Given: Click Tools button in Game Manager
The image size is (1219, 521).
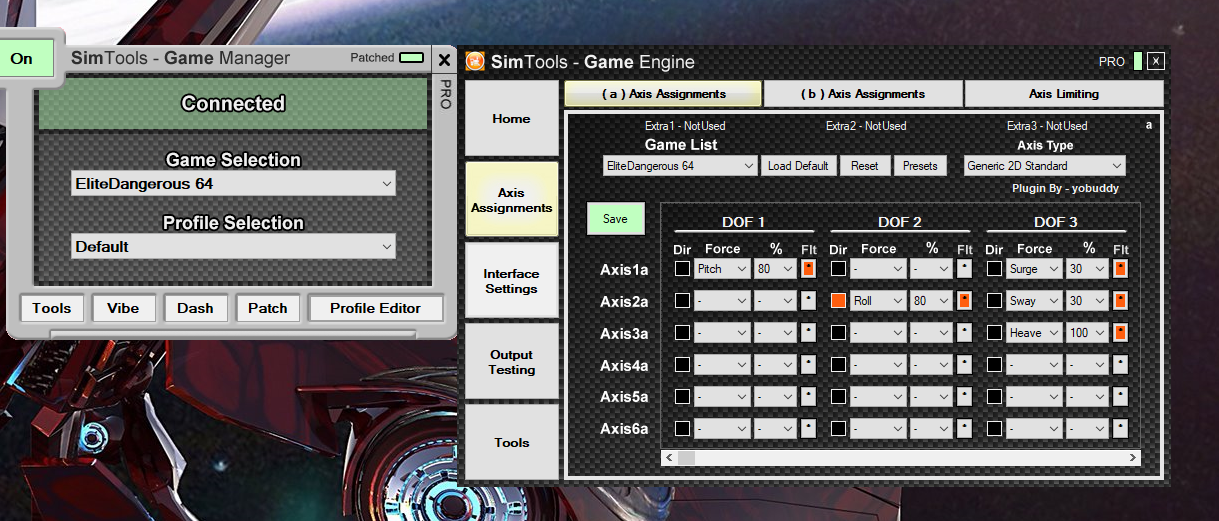Looking at the screenshot, I should pyautogui.click(x=51, y=308).
